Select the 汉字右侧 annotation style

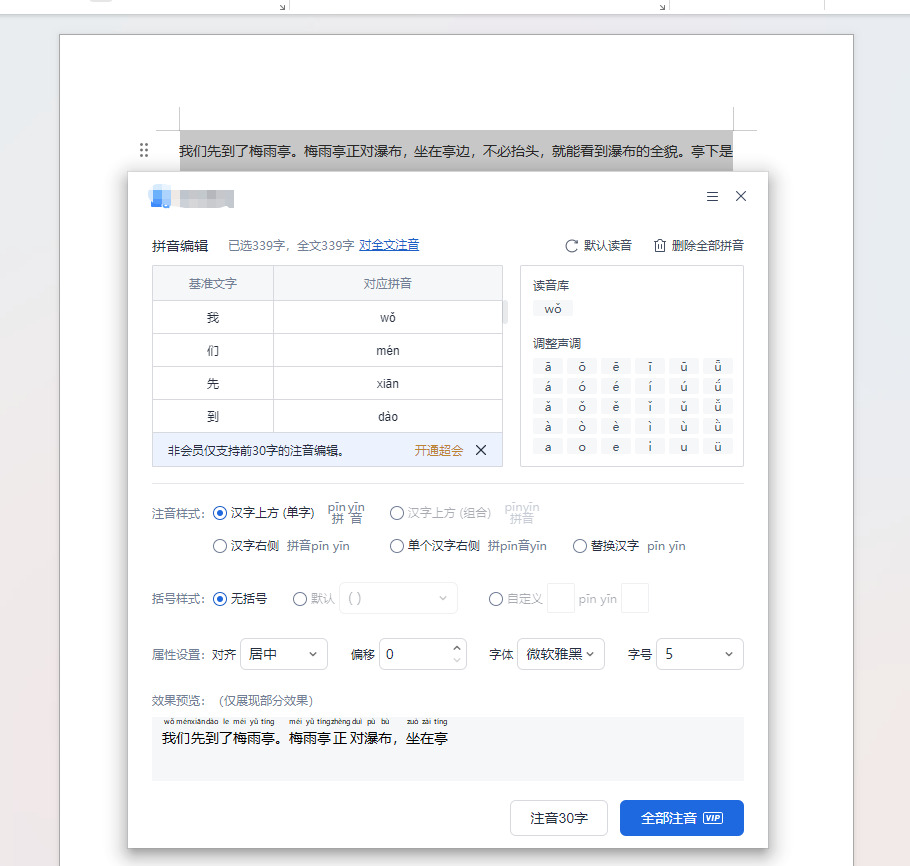pyautogui.click(x=220, y=546)
